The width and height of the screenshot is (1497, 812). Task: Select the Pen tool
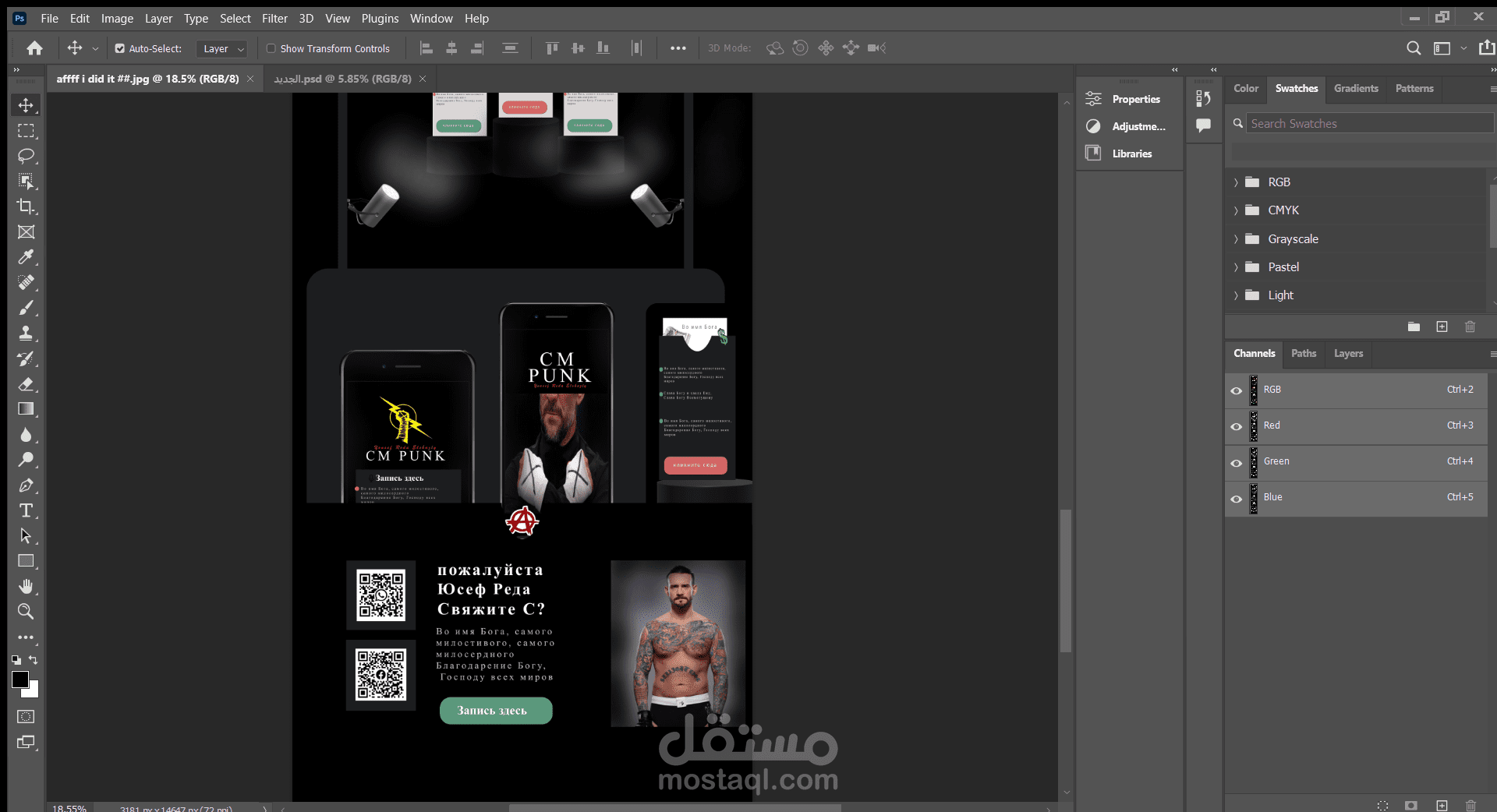pos(26,485)
